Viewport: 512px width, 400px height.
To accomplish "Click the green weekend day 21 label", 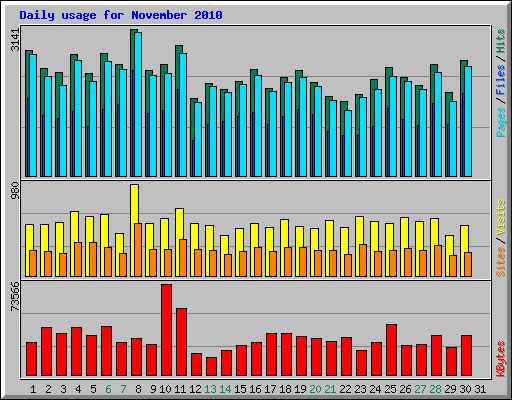I will pos(330,389).
